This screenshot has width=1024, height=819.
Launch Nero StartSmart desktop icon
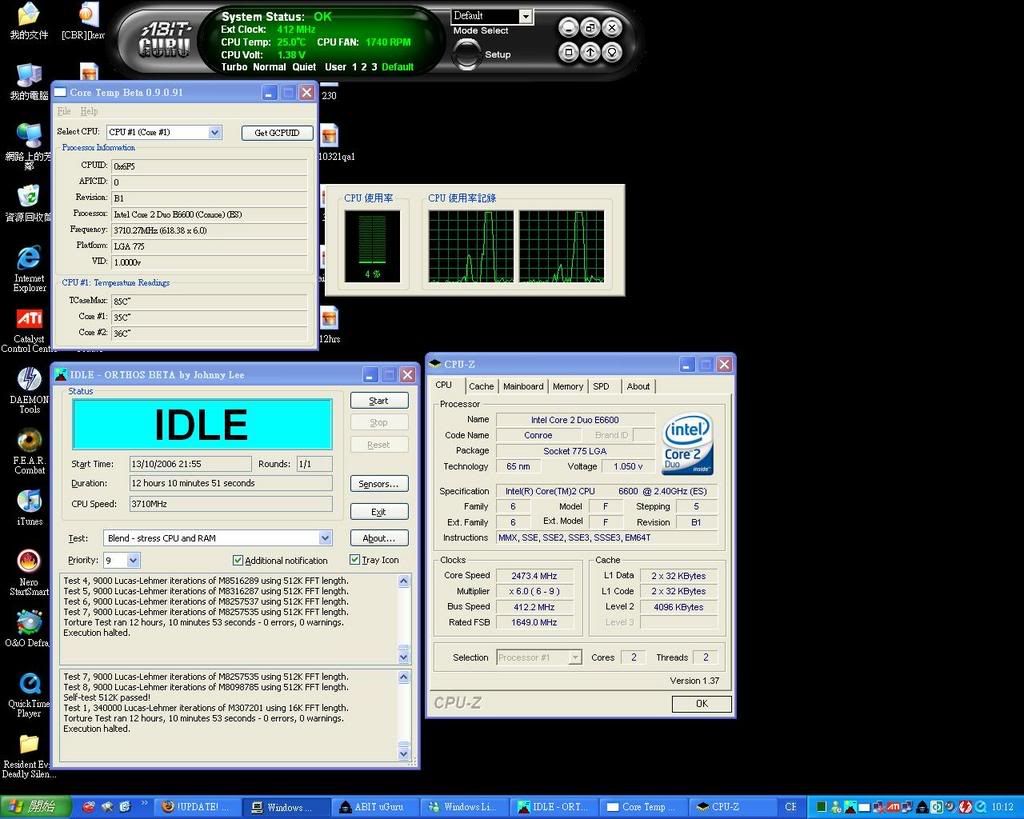pos(29,572)
